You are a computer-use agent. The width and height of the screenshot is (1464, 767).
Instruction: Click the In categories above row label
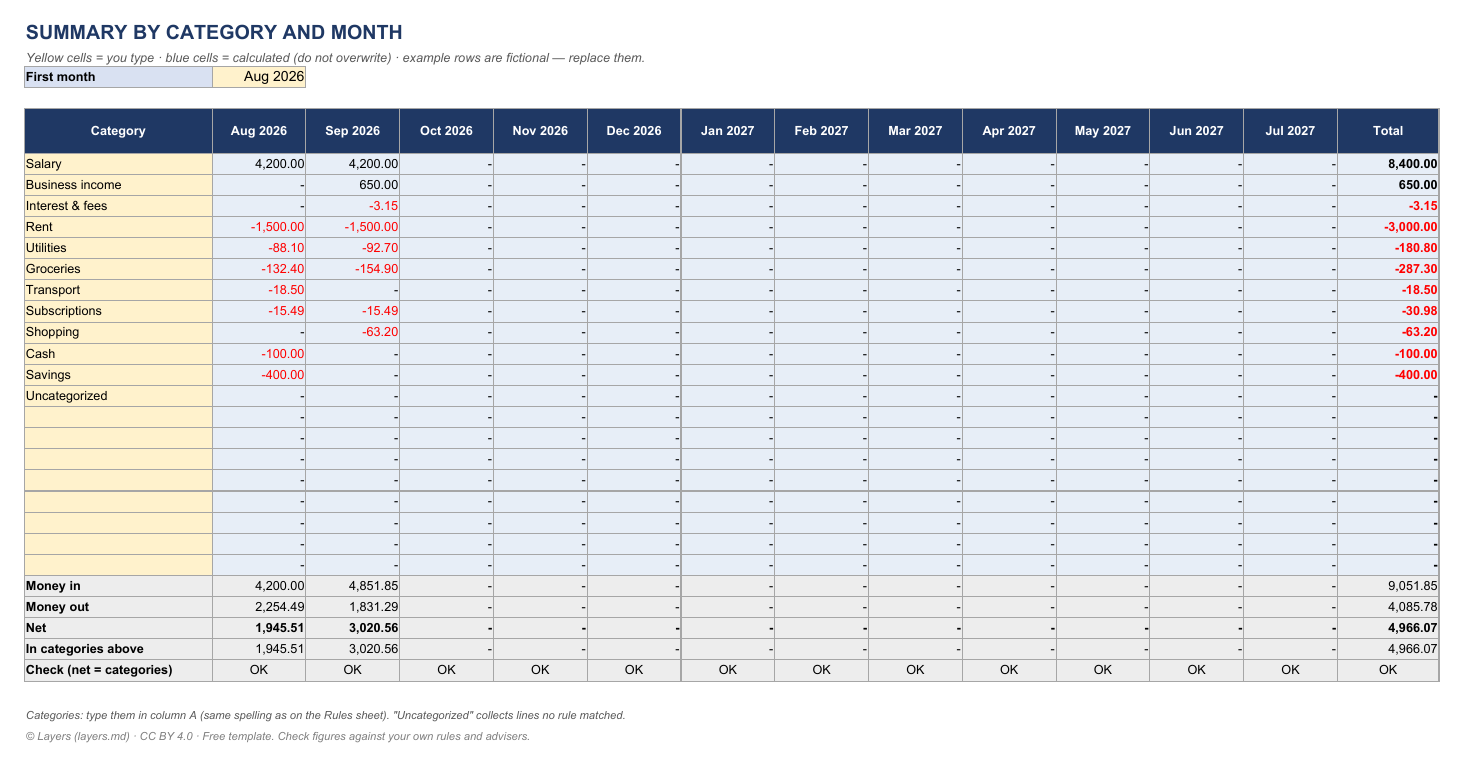119,649
